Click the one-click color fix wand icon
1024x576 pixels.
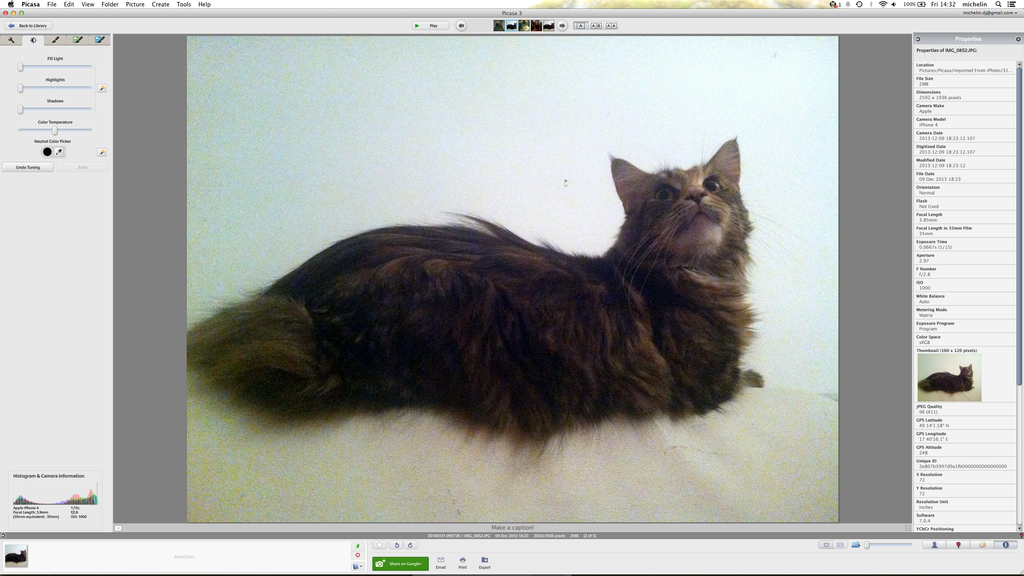pyautogui.click(x=102, y=152)
